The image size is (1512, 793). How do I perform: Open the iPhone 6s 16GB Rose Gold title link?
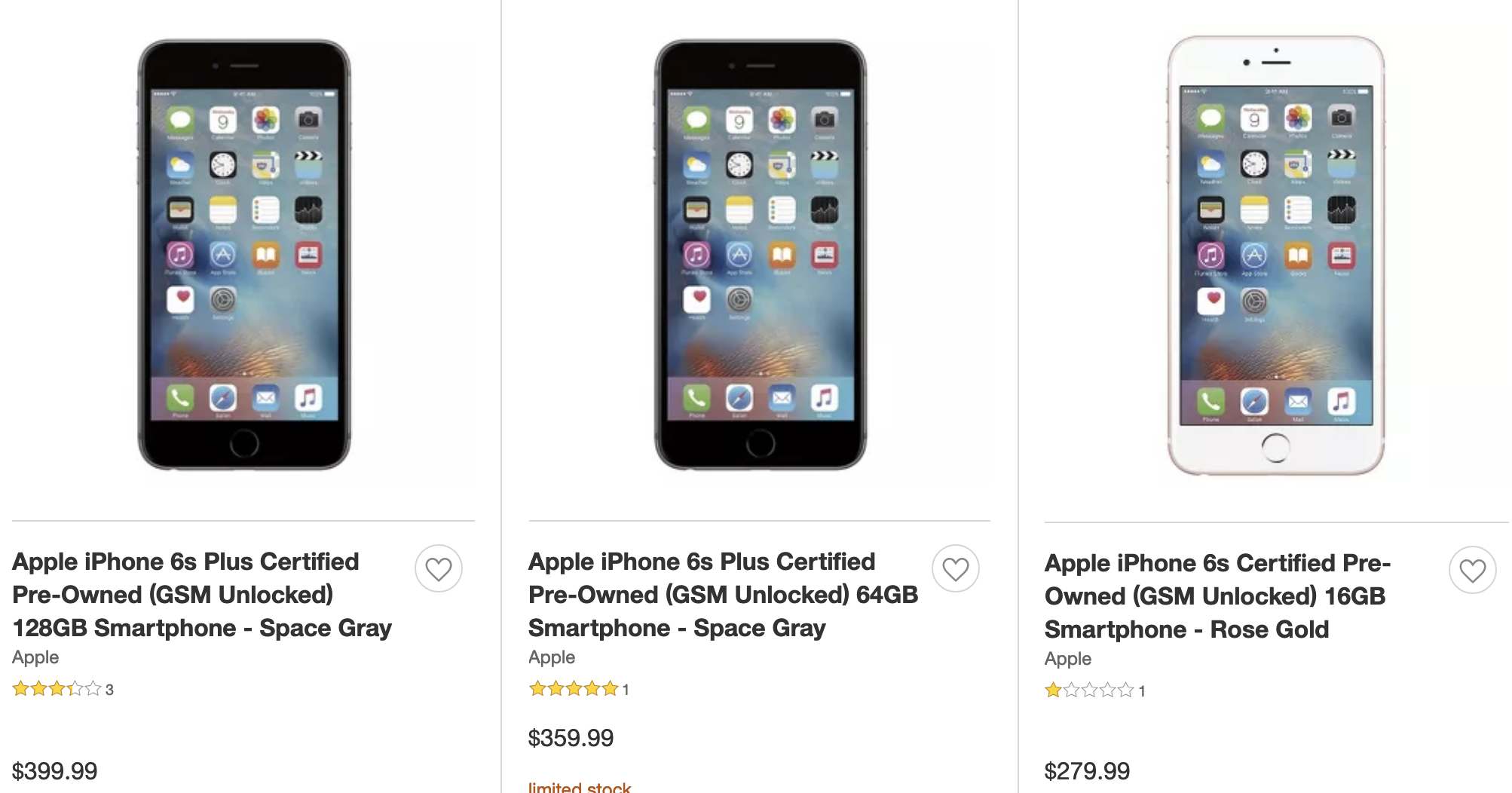(1217, 596)
